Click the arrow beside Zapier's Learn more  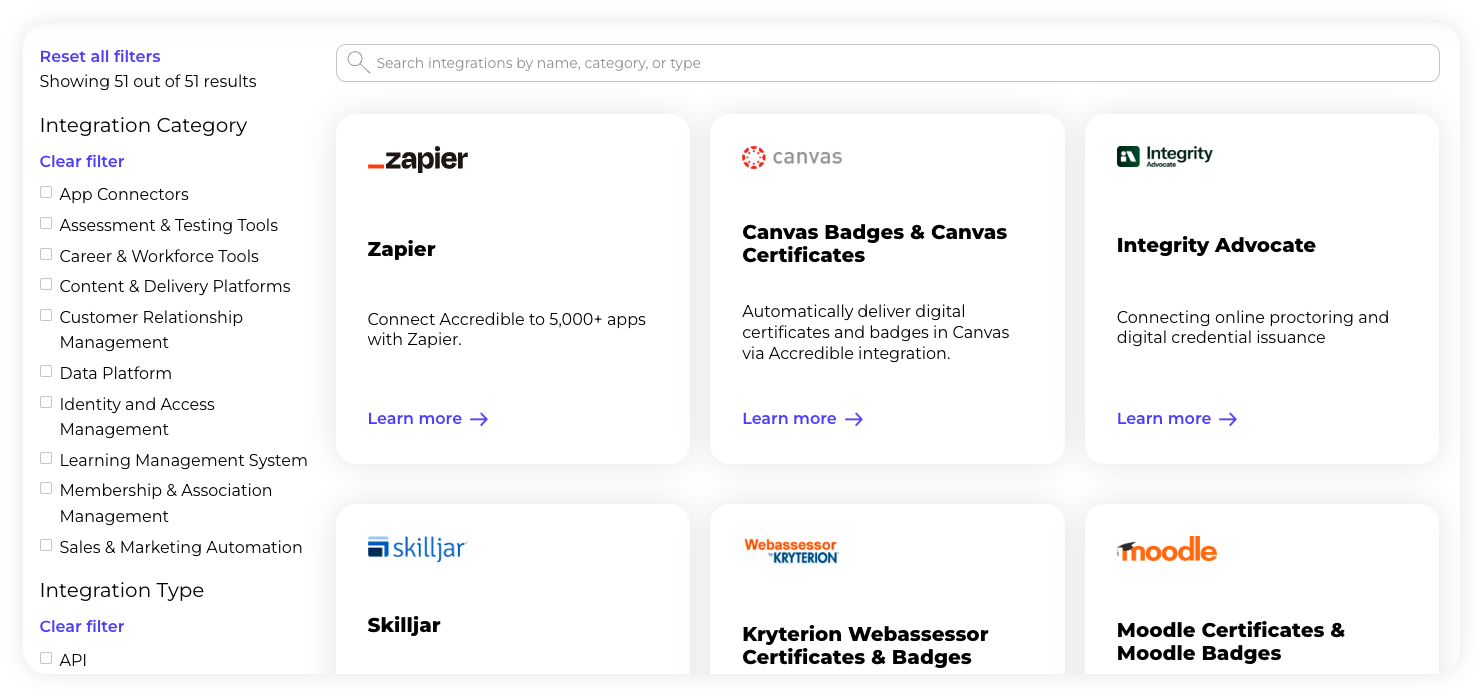coord(479,419)
